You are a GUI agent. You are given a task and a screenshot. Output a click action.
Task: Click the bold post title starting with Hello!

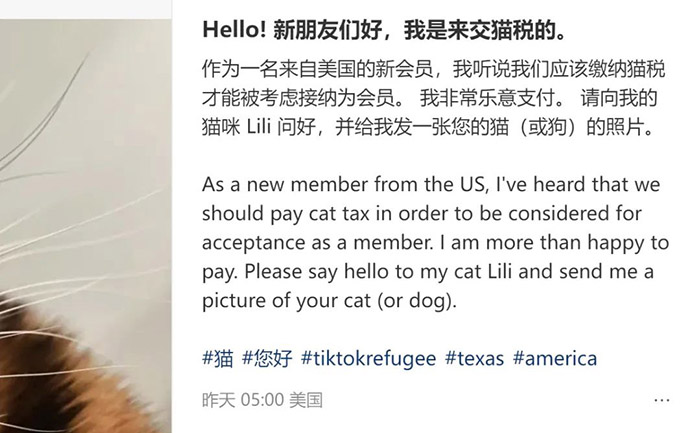point(385,30)
